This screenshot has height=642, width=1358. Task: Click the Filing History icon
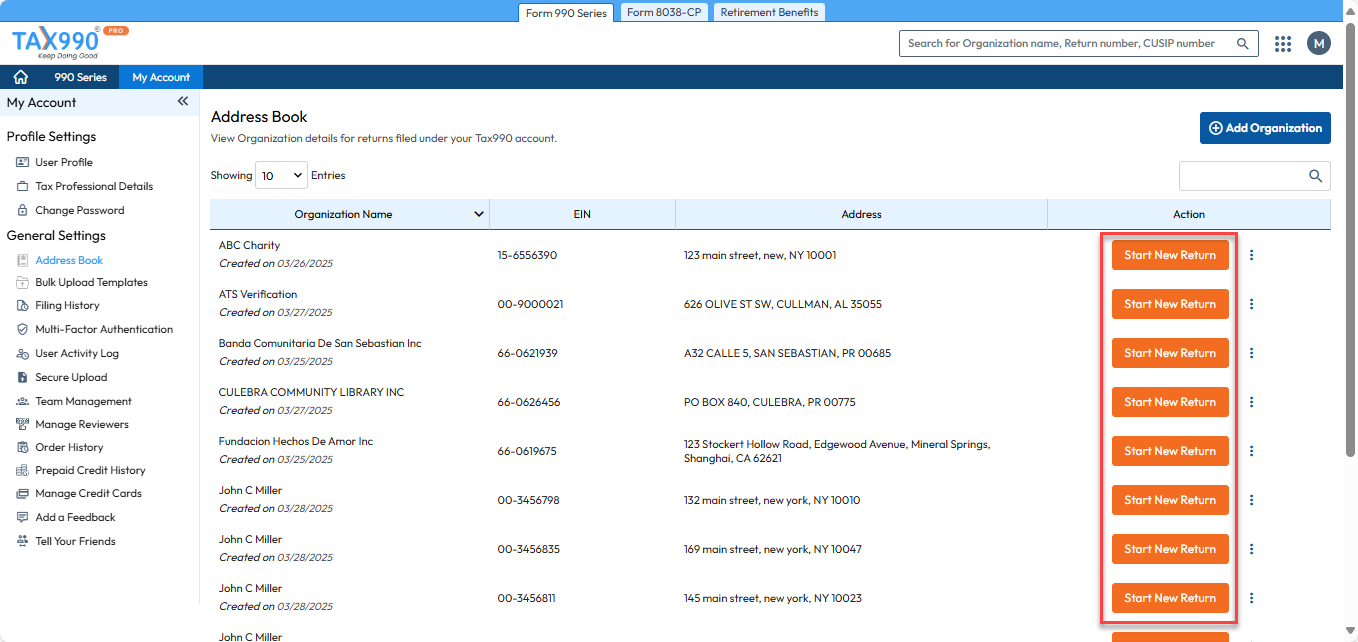click(22, 305)
